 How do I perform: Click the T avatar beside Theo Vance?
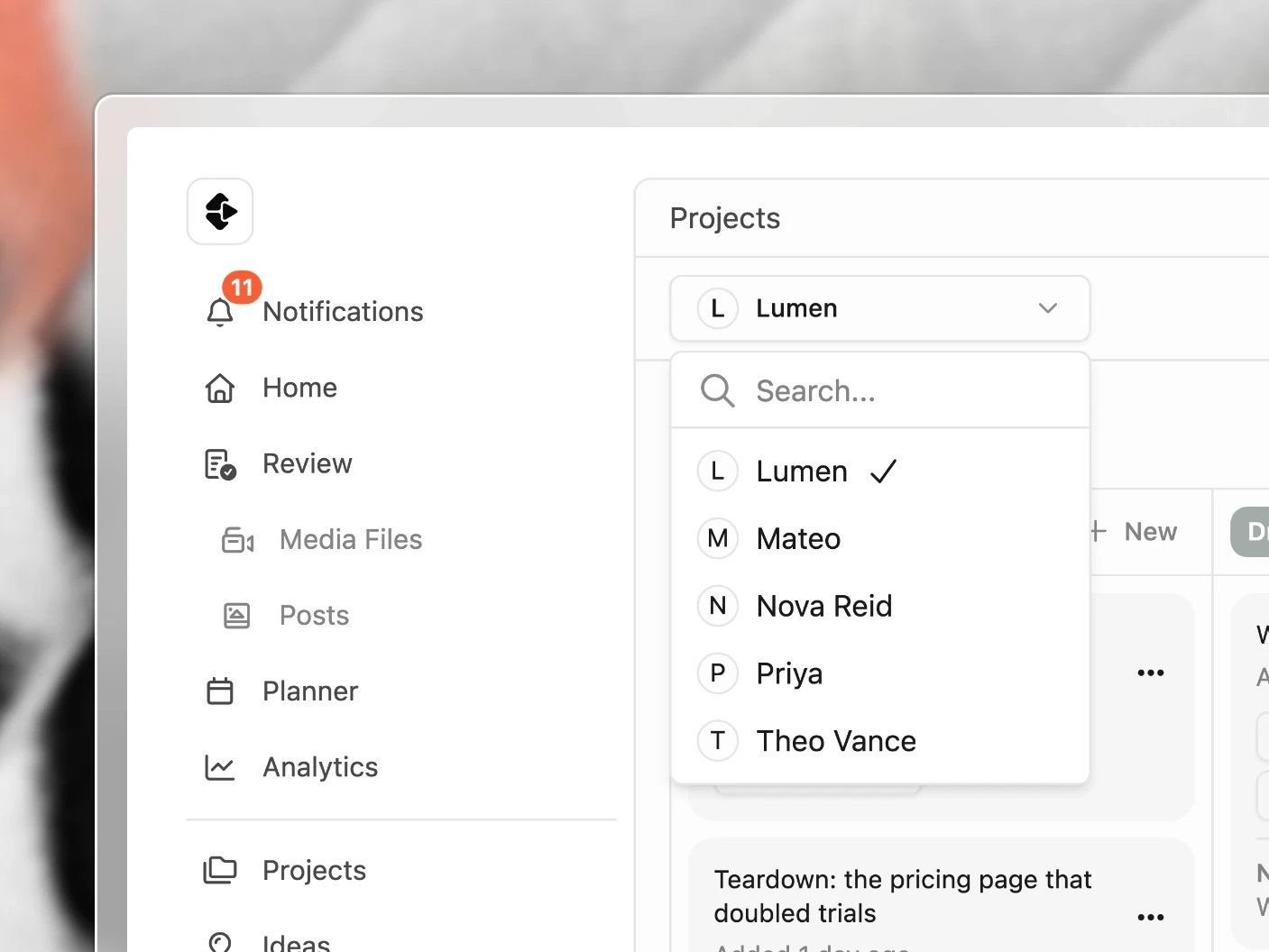[718, 741]
